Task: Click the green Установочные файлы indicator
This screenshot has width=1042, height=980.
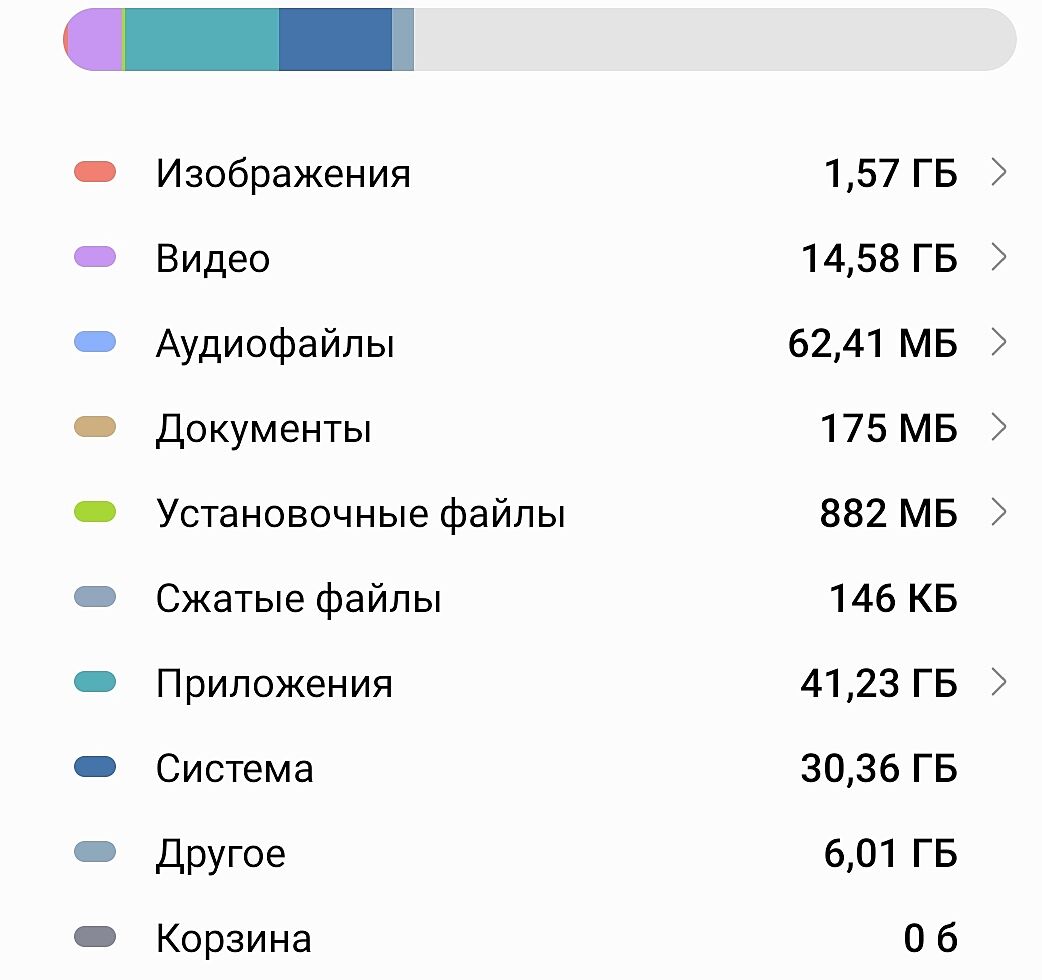Action: [x=95, y=513]
